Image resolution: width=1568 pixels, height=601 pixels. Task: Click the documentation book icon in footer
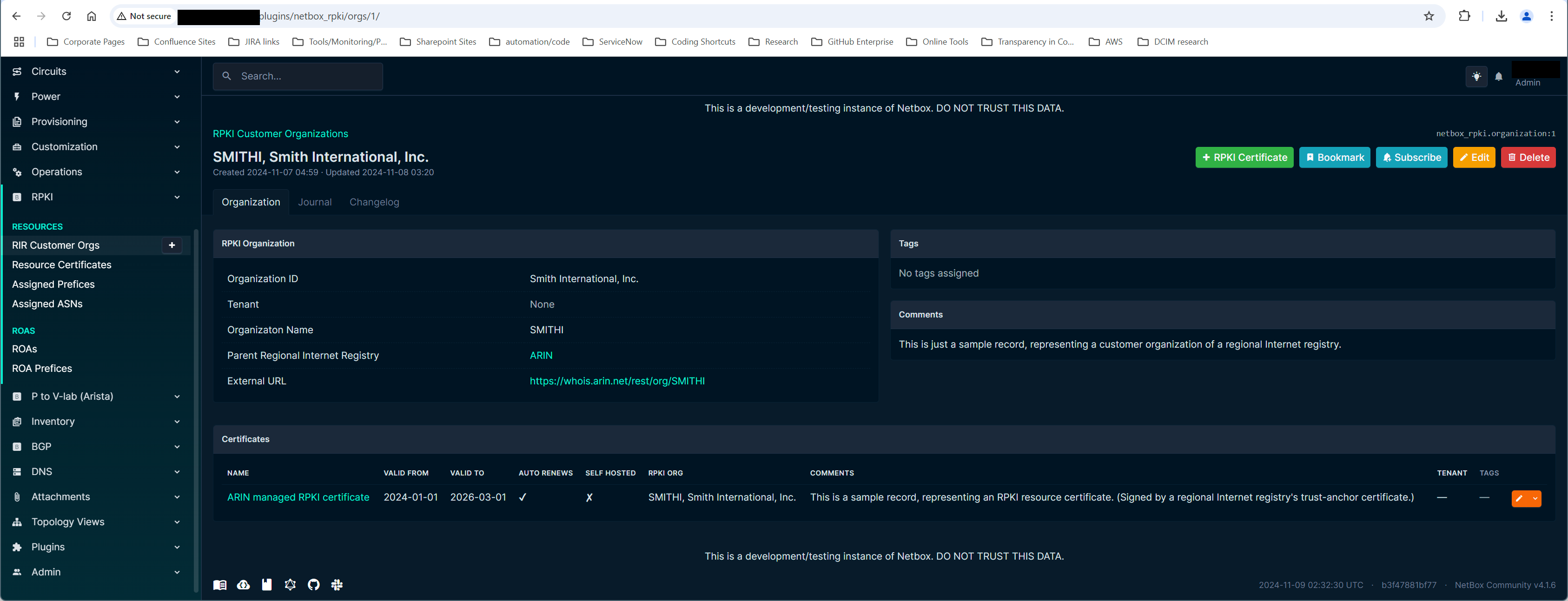point(220,585)
